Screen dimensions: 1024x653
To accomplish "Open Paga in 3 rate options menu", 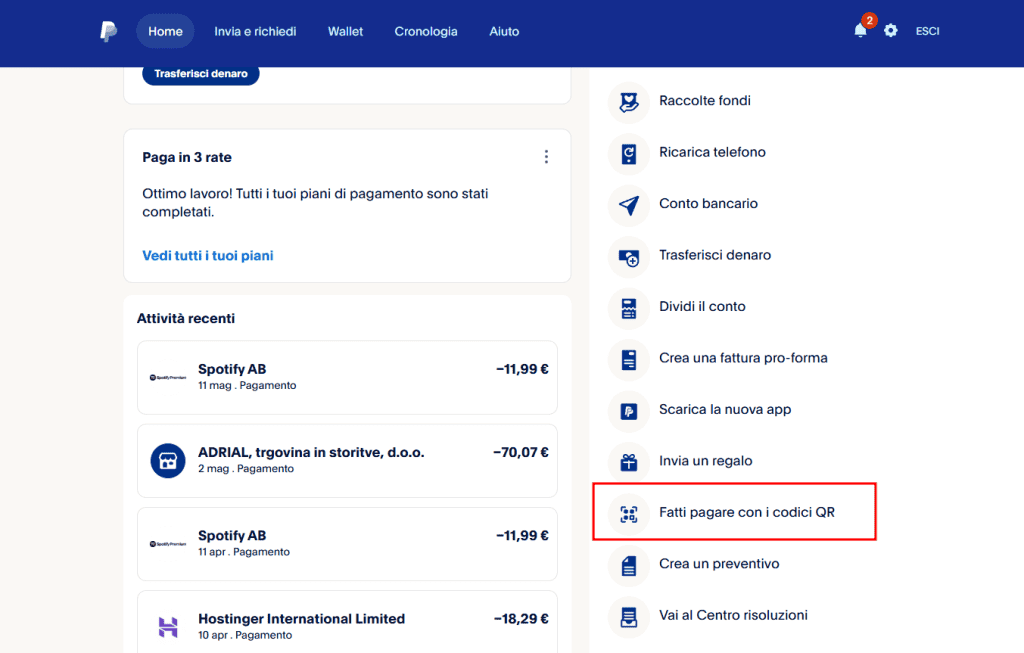I will [x=546, y=157].
